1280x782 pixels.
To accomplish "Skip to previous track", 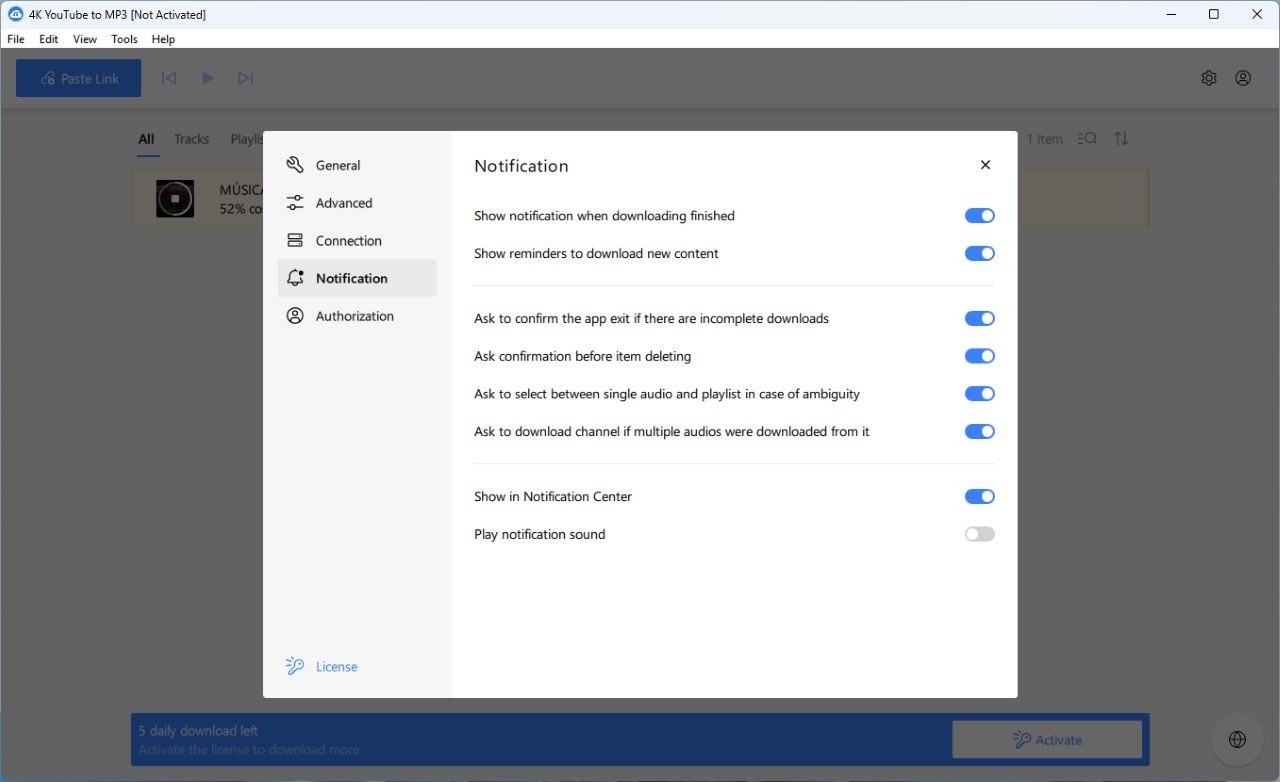I will pyautogui.click(x=169, y=78).
